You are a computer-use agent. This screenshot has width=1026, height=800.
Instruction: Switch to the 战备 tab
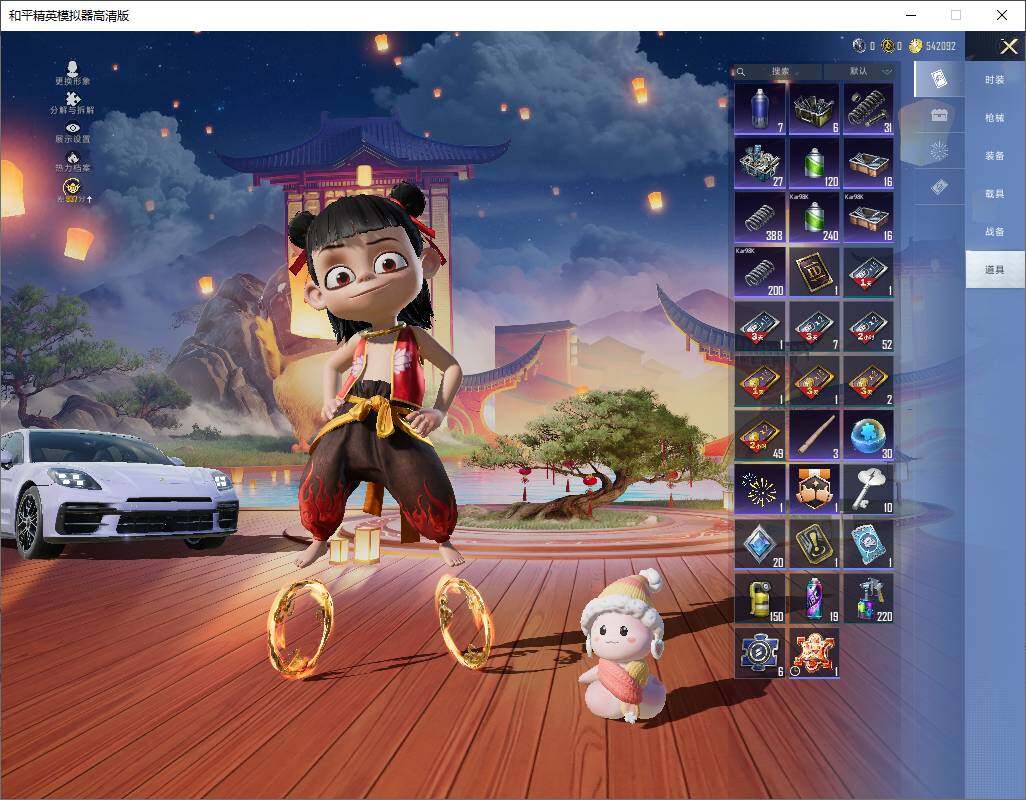pos(995,232)
